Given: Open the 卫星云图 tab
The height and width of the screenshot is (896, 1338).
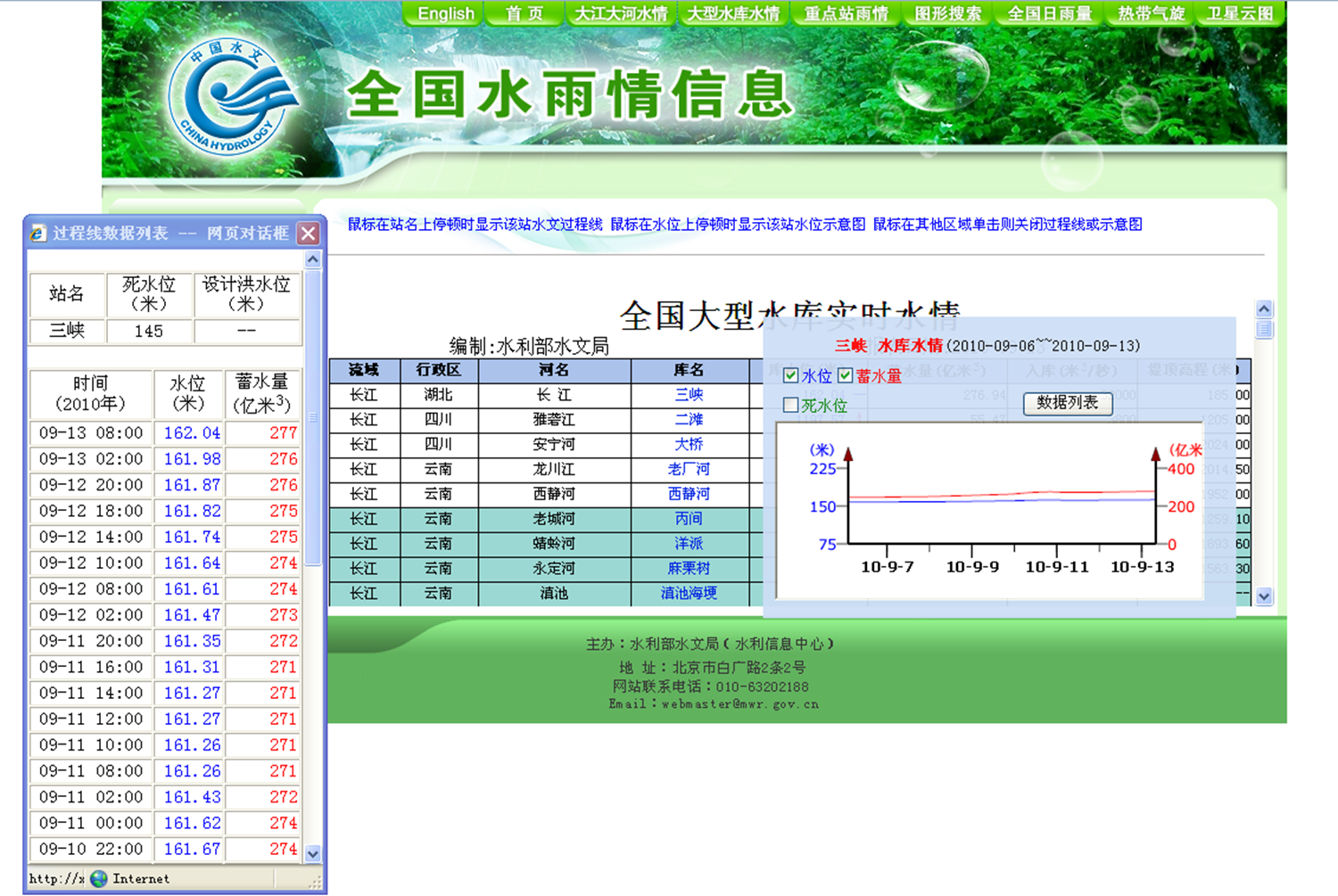Looking at the screenshot, I should 1239,13.
